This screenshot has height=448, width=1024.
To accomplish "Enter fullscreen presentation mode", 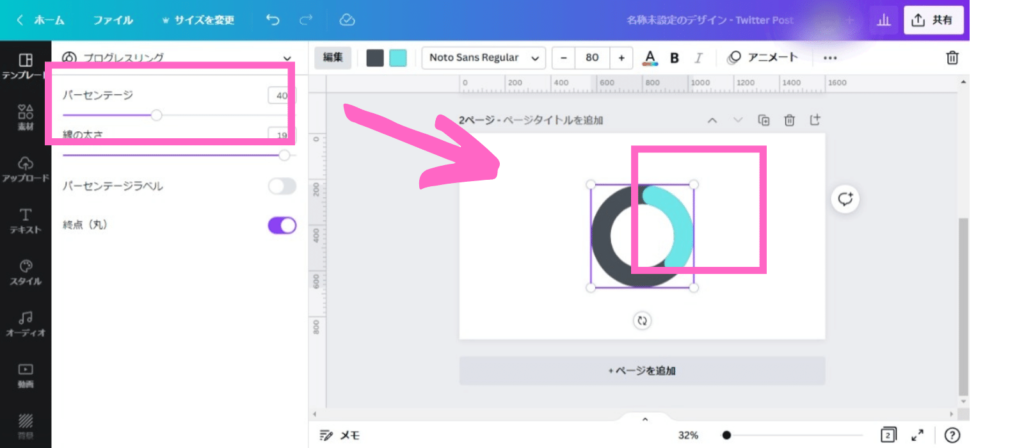I will pos(918,435).
